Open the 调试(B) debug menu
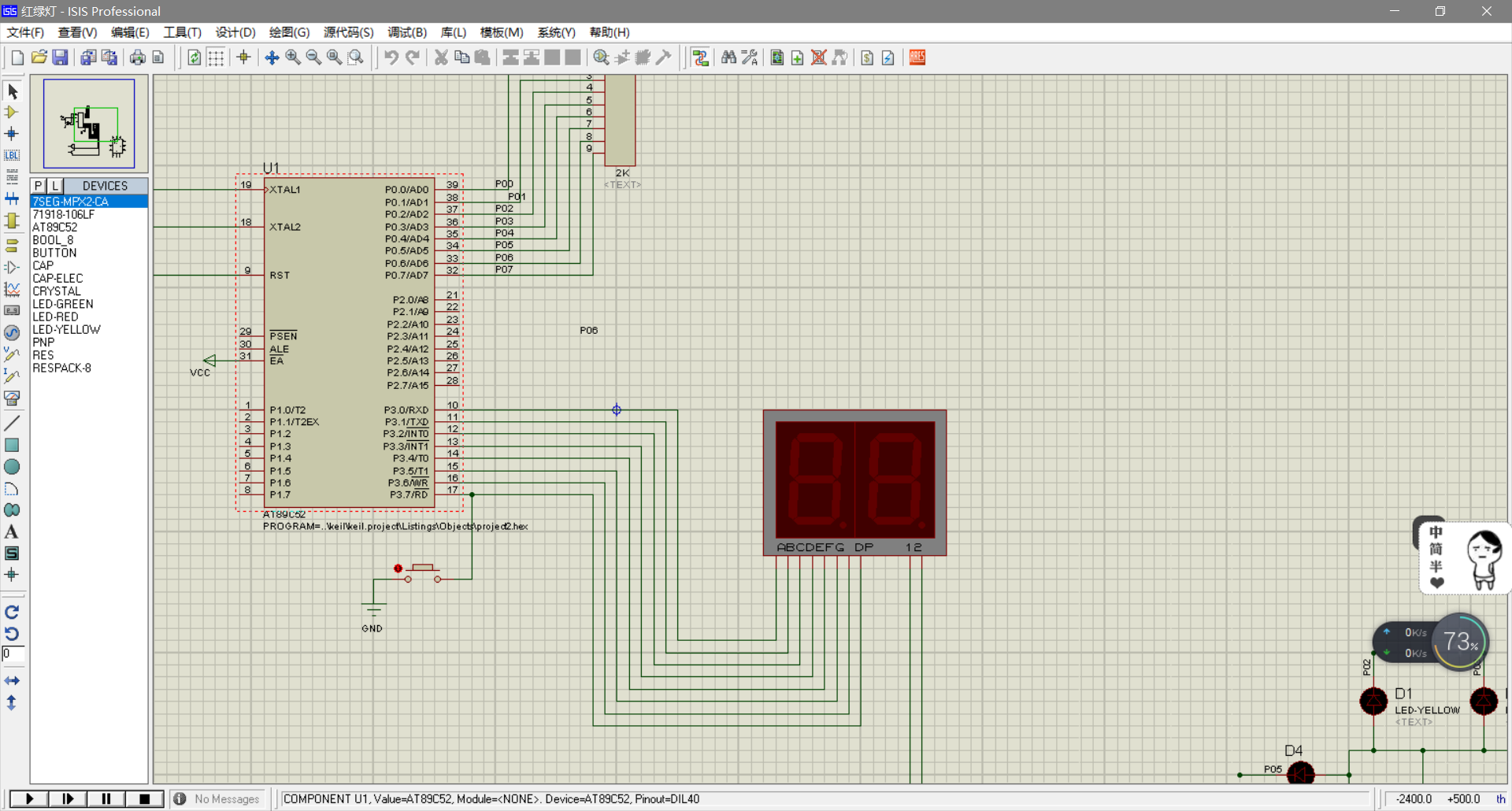 tap(407, 32)
